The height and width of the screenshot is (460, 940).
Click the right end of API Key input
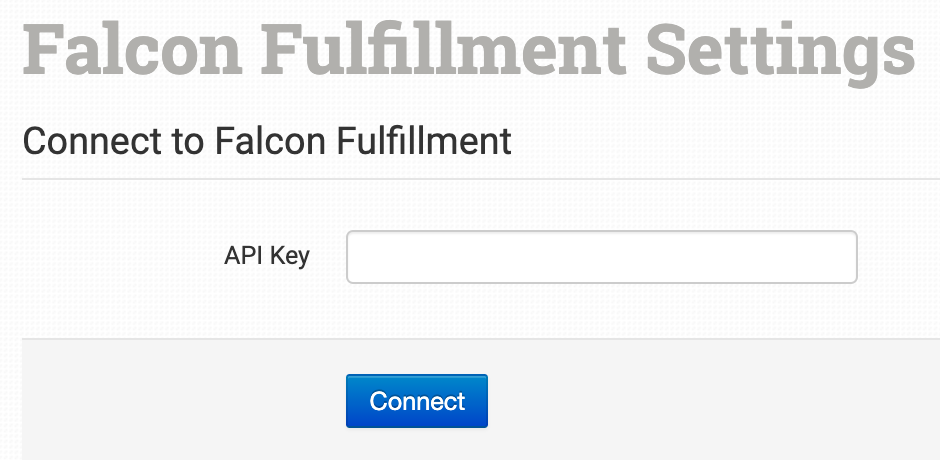click(x=848, y=257)
